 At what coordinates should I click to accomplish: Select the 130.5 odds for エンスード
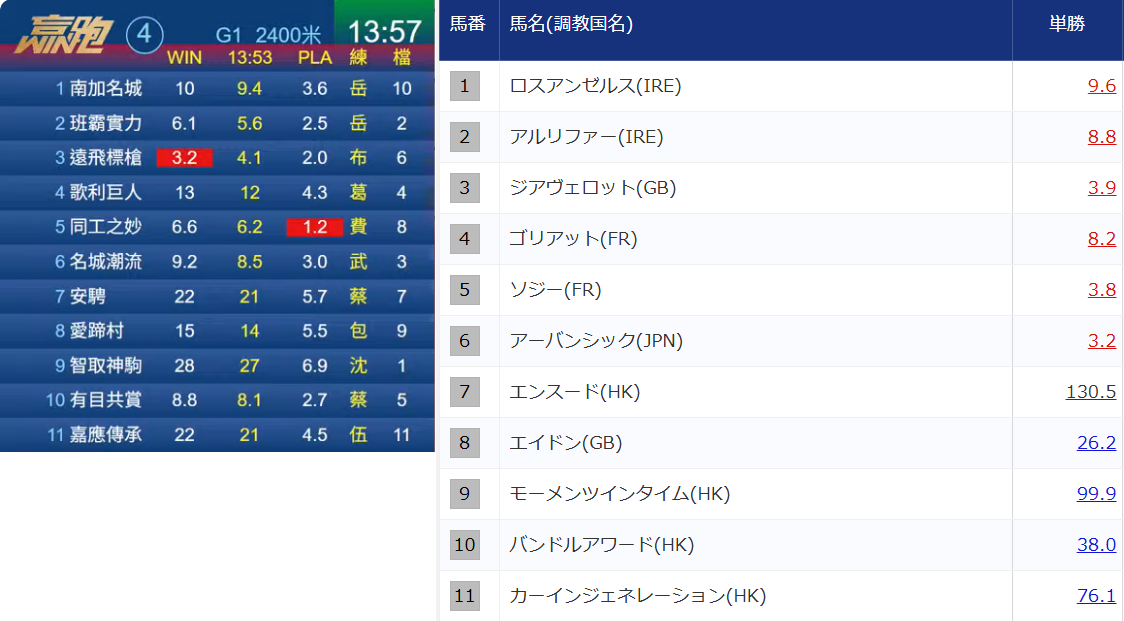pos(1090,392)
